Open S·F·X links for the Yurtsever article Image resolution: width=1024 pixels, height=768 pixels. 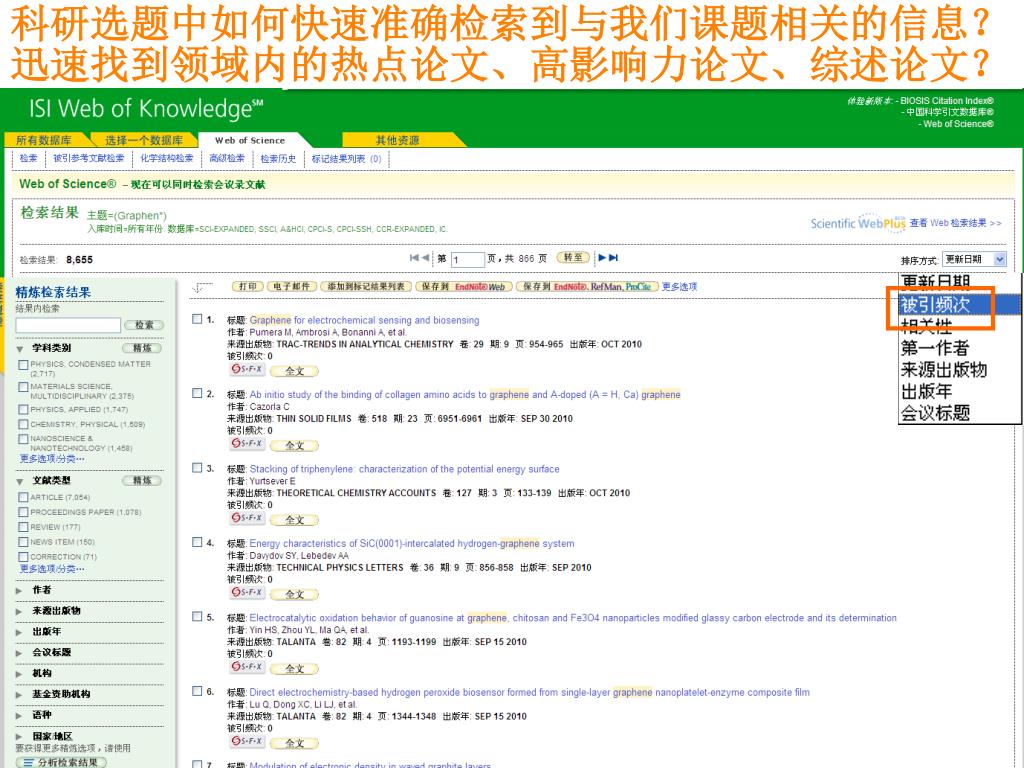[x=247, y=519]
